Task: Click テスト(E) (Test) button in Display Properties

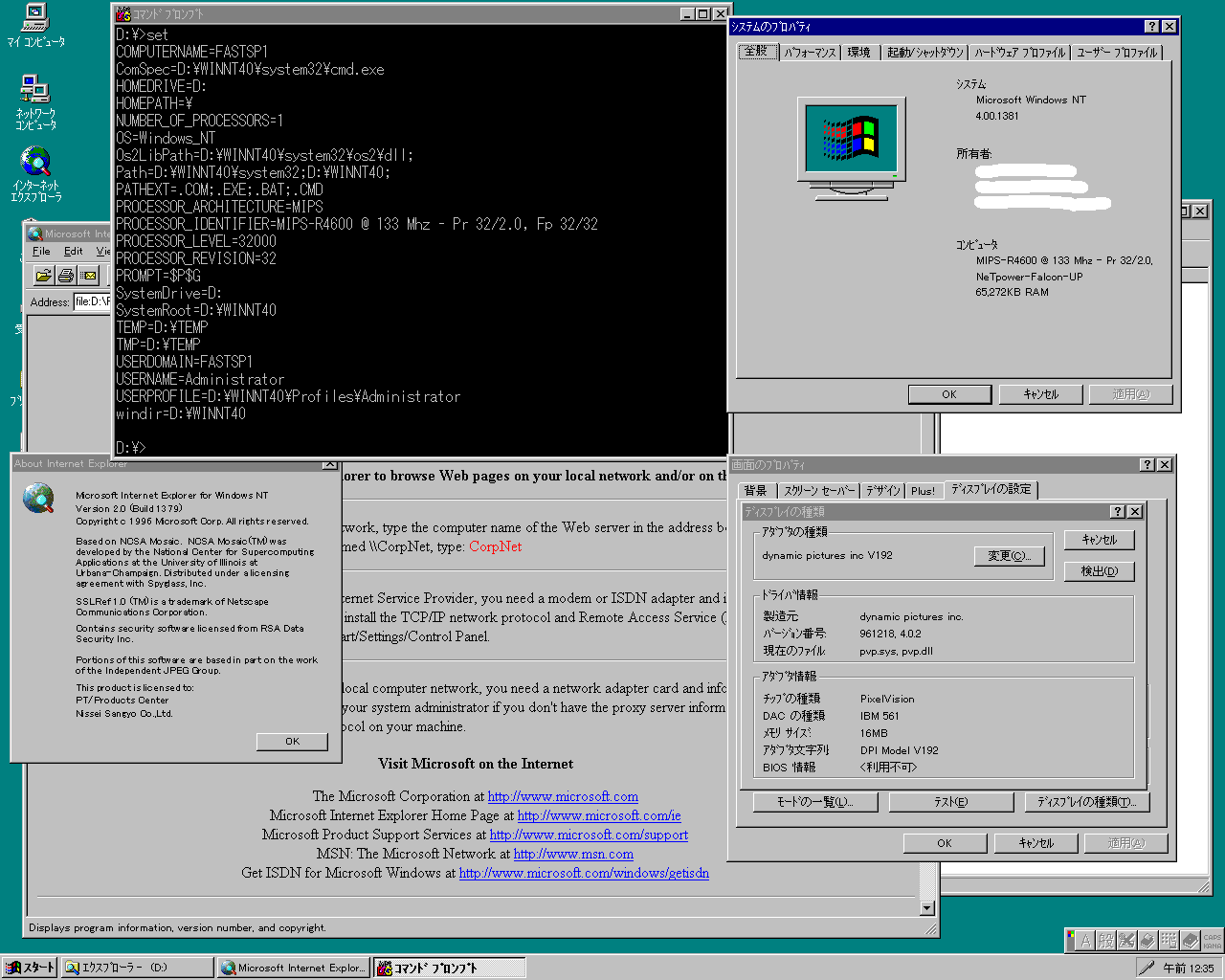Action: point(951,802)
